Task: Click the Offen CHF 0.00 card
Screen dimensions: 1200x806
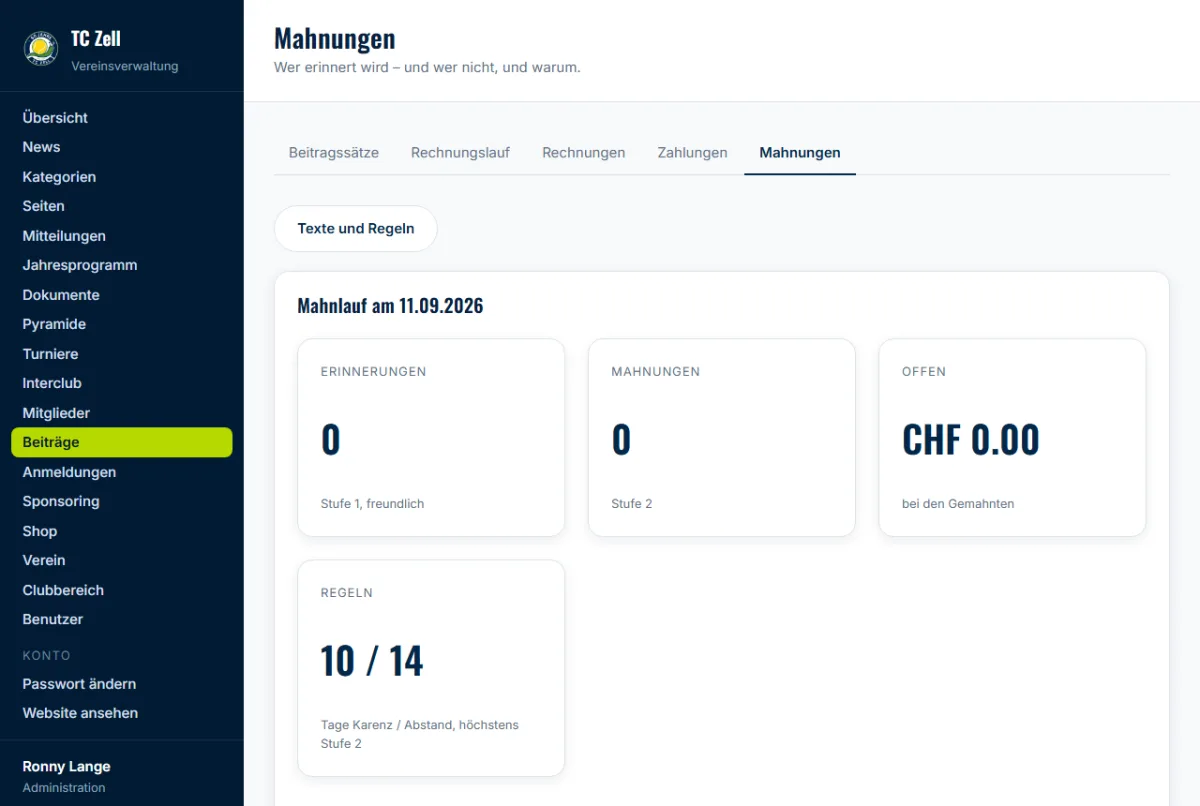Action: [x=1012, y=437]
